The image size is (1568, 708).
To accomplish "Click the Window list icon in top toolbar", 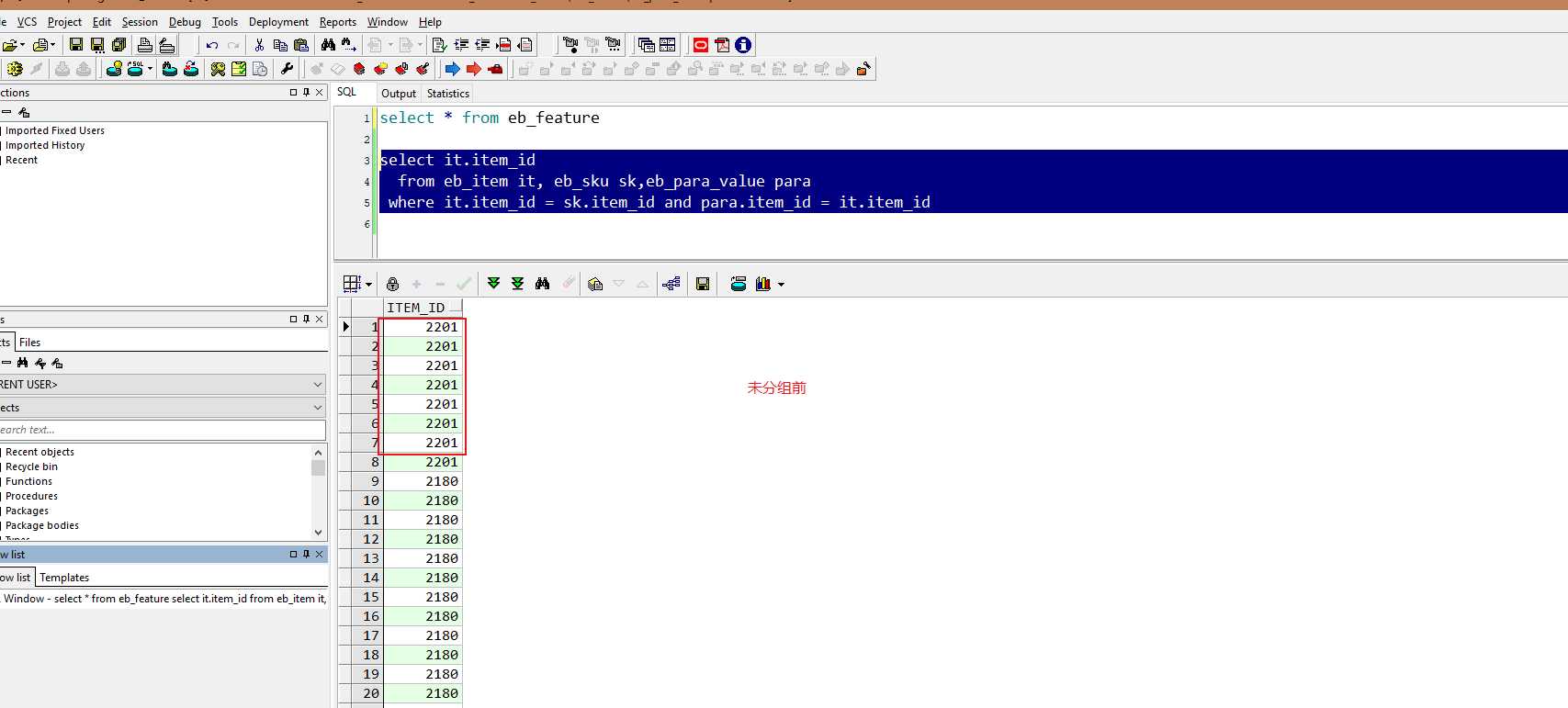I will coord(646,45).
